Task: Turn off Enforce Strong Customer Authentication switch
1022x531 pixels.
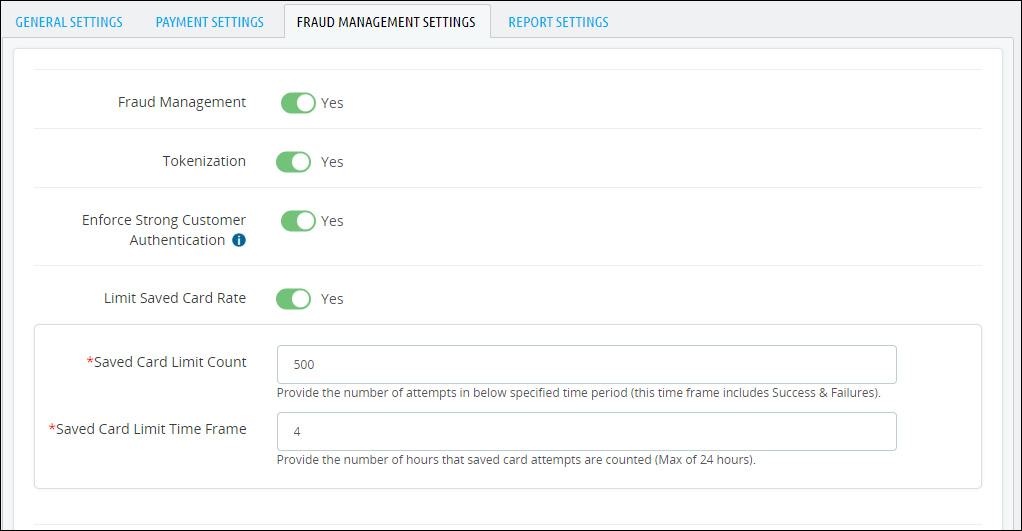Action: (297, 221)
